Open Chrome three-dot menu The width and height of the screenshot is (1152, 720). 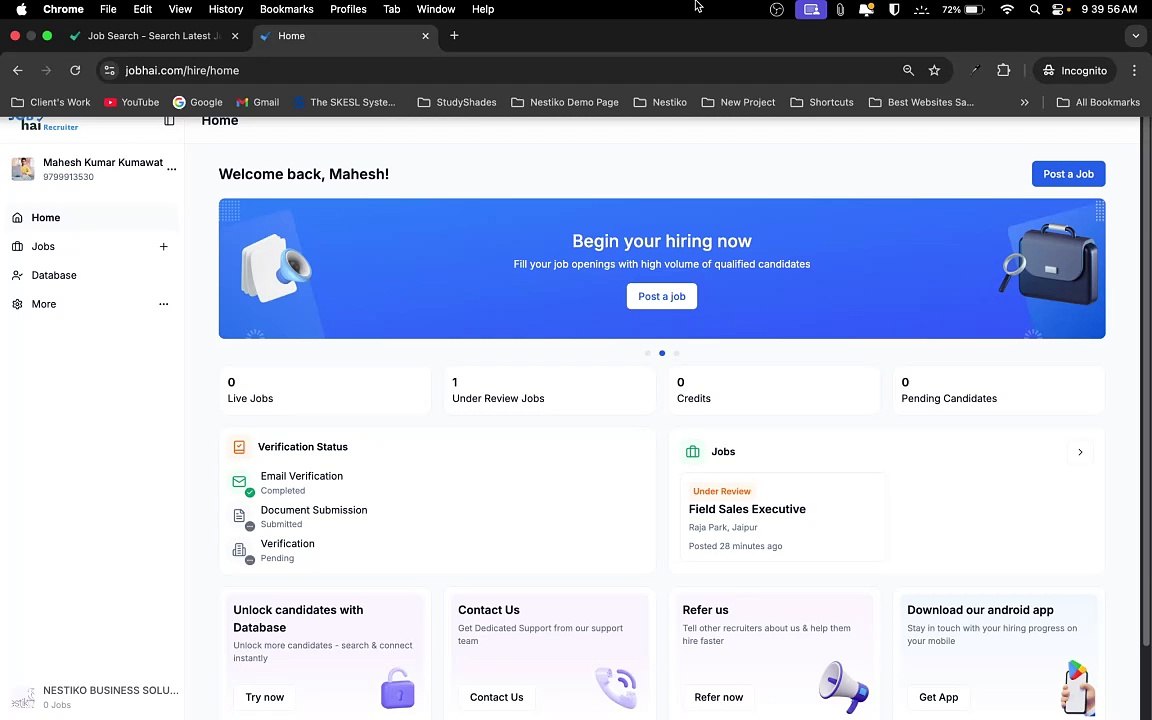(1134, 71)
